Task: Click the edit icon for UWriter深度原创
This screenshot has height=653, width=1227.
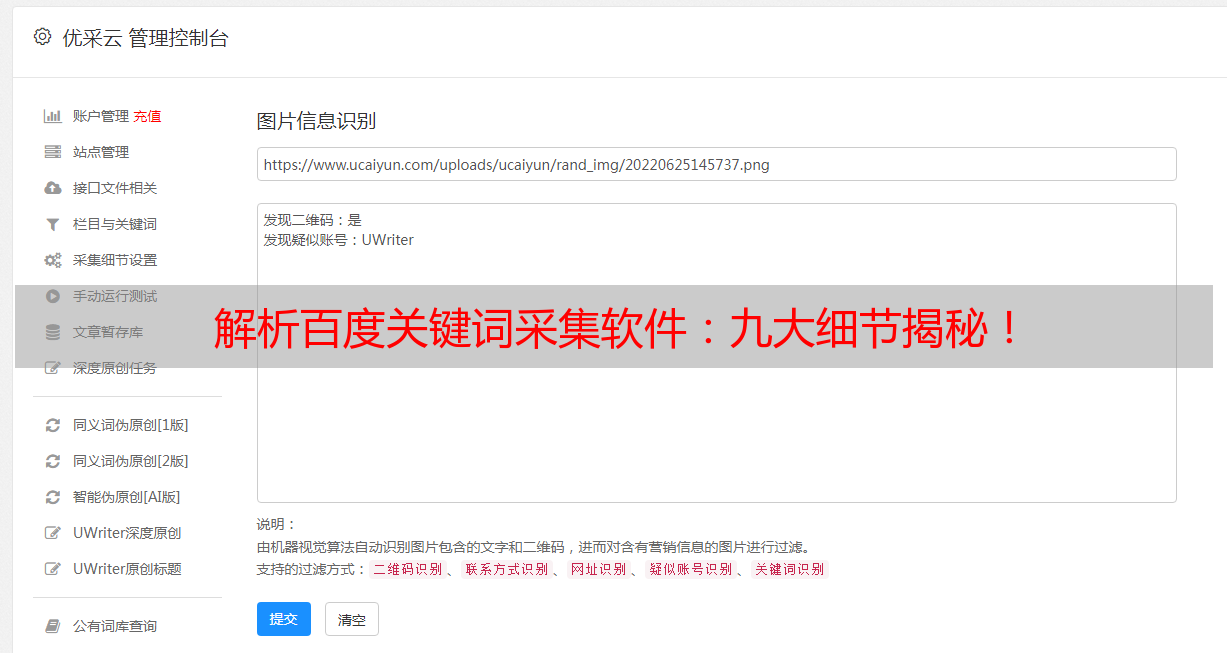Action: tap(53, 533)
